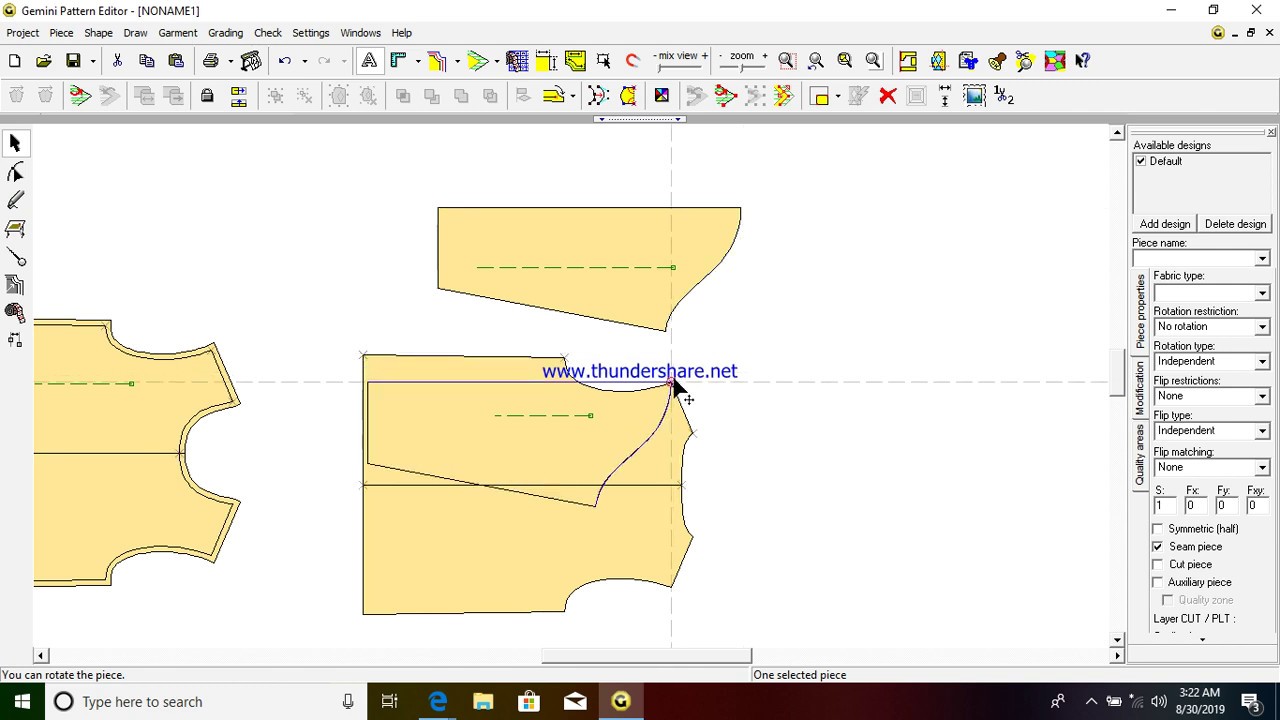Copy the selection with the copy icon
Viewport: 1280px width, 720px height.
pos(146,61)
